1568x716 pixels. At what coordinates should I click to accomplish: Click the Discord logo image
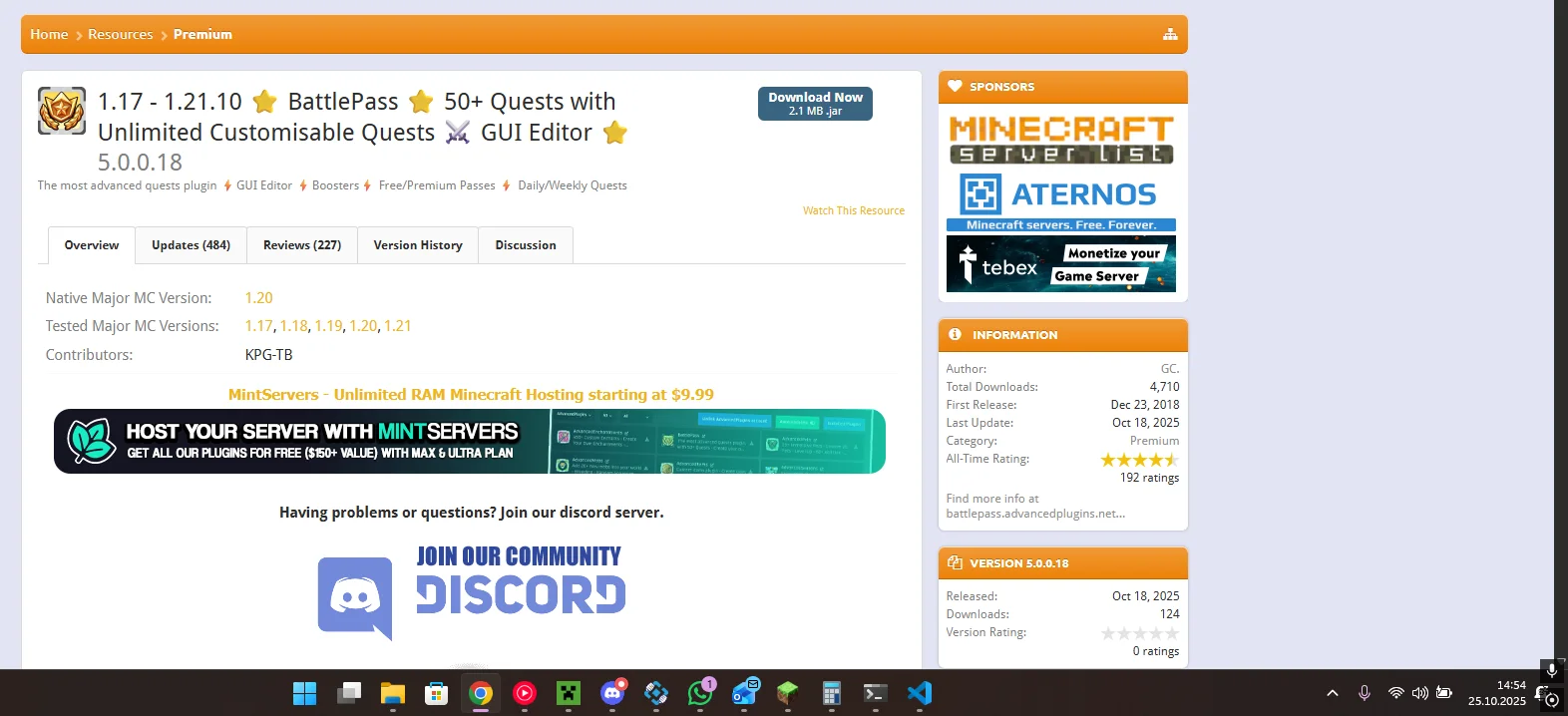point(355,597)
